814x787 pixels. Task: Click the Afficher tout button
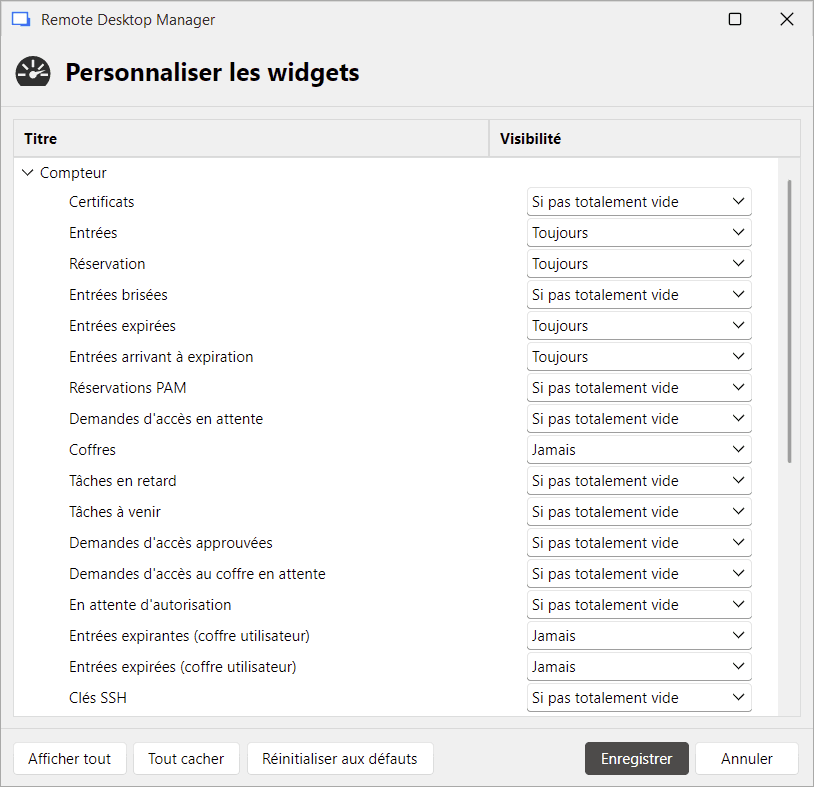pyautogui.click(x=69, y=758)
